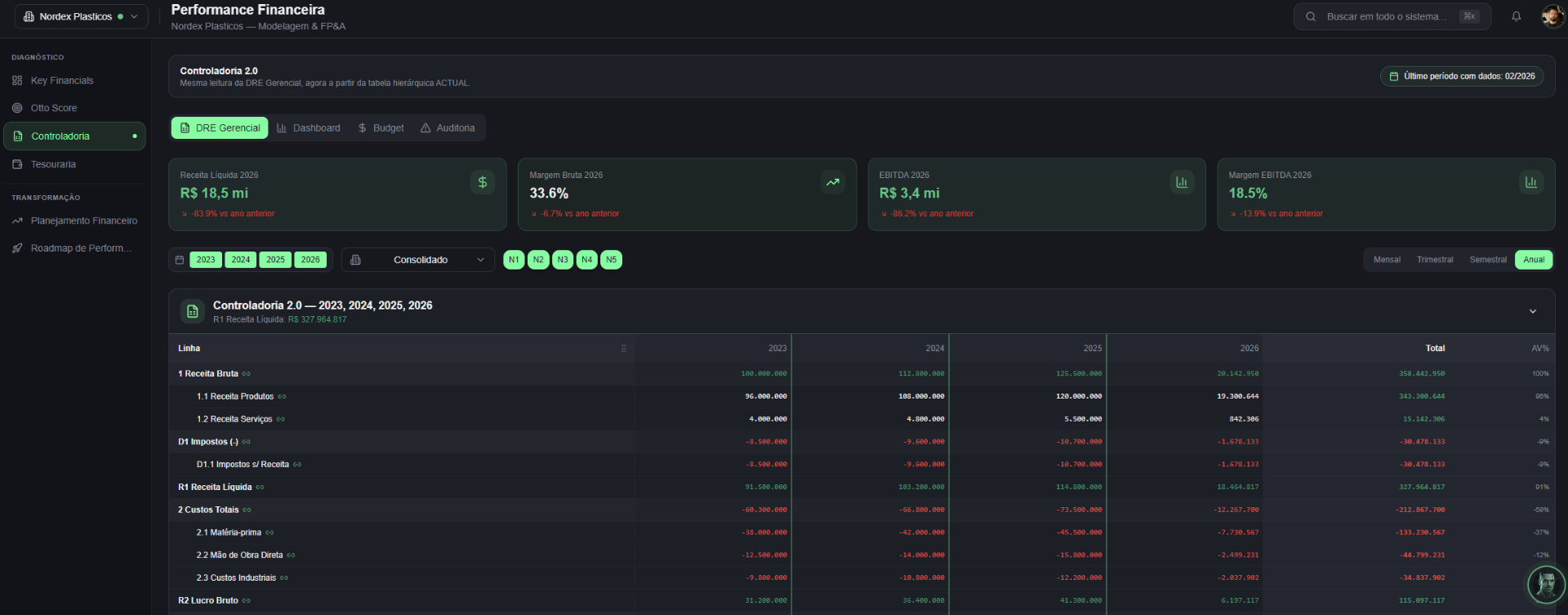This screenshot has width=1568, height=615.
Task: Click the notification bell icon
Action: (x=1516, y=16)
